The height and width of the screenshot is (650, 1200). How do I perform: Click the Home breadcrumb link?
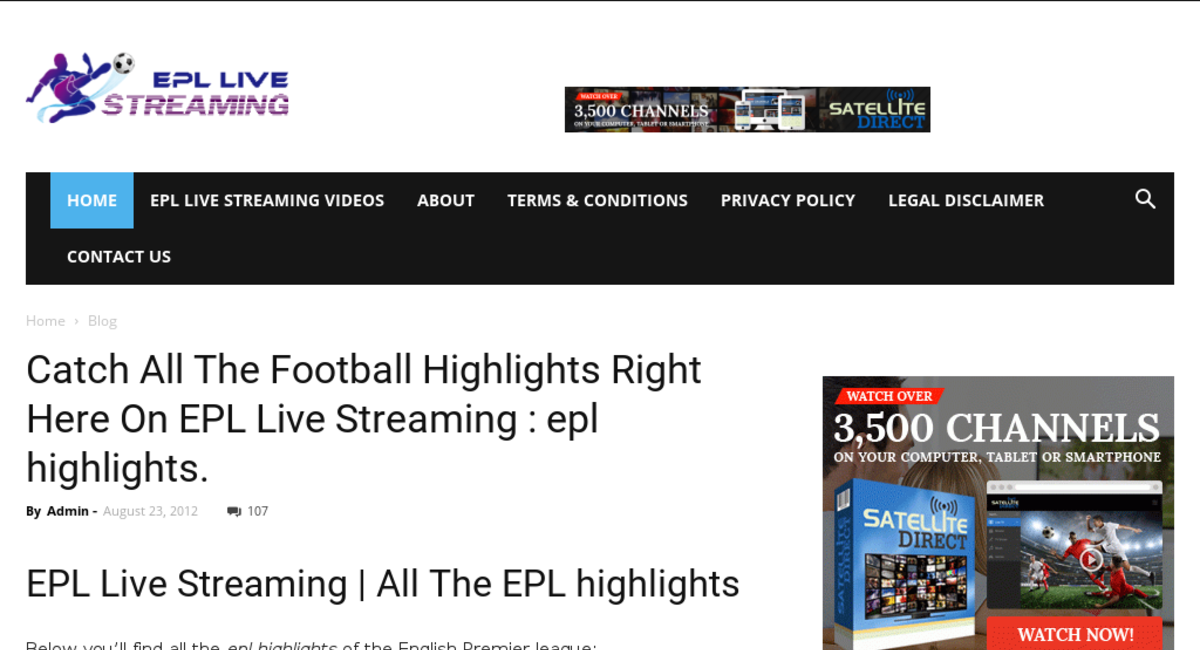point(45,321)
